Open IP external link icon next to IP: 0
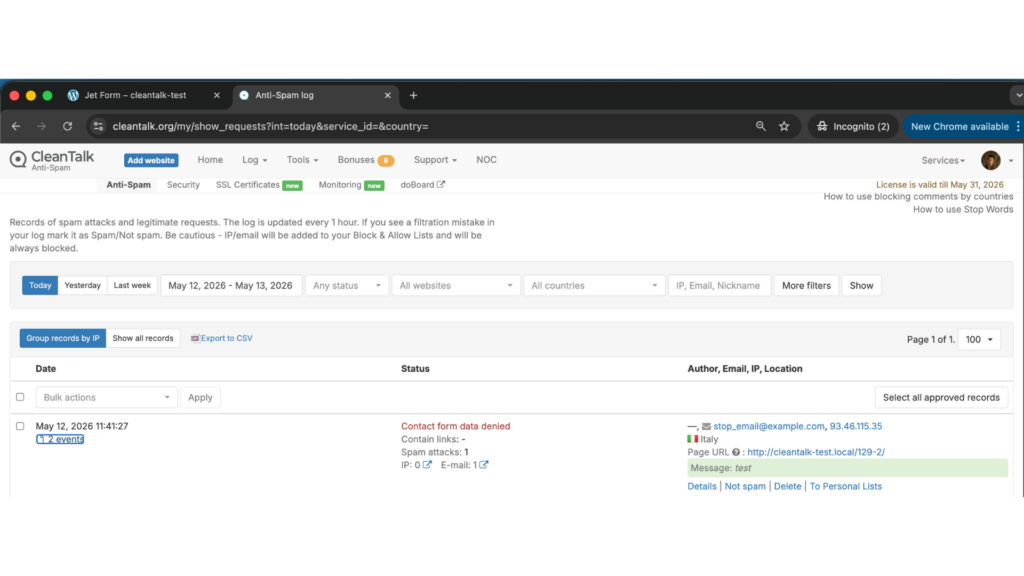 (427, 465)
